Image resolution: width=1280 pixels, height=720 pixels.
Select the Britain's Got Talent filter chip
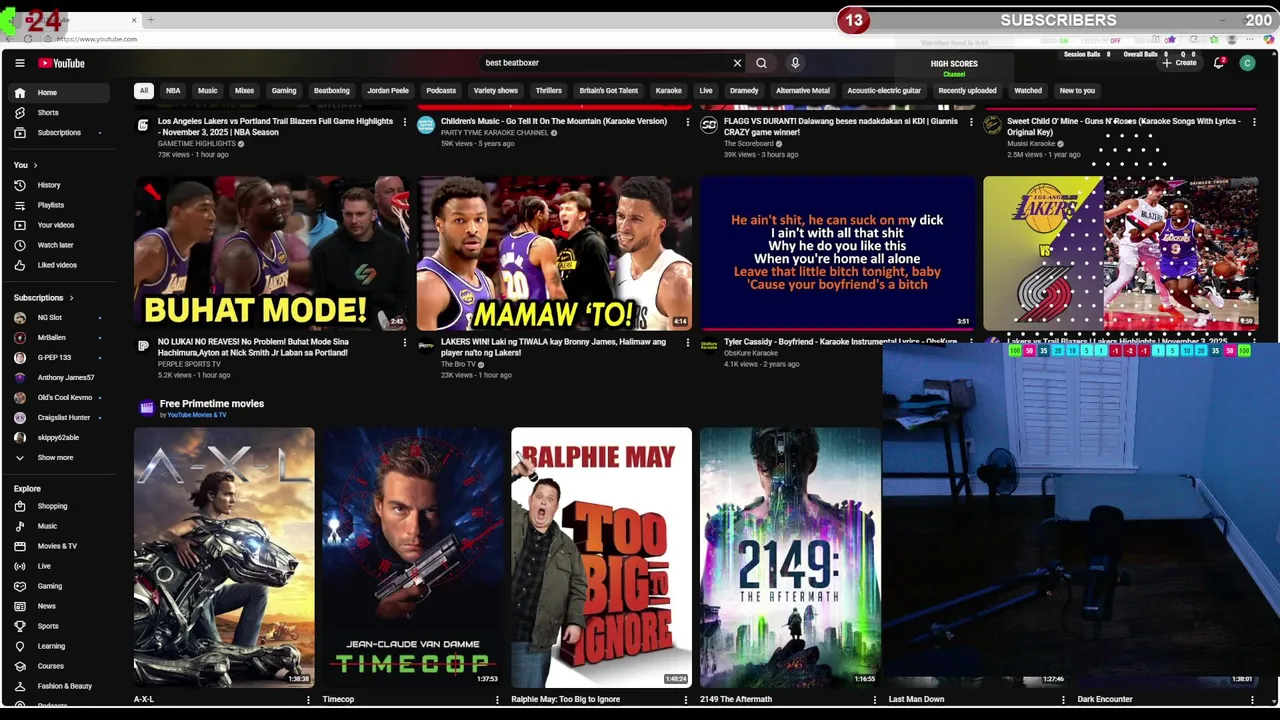pos(608,91)
